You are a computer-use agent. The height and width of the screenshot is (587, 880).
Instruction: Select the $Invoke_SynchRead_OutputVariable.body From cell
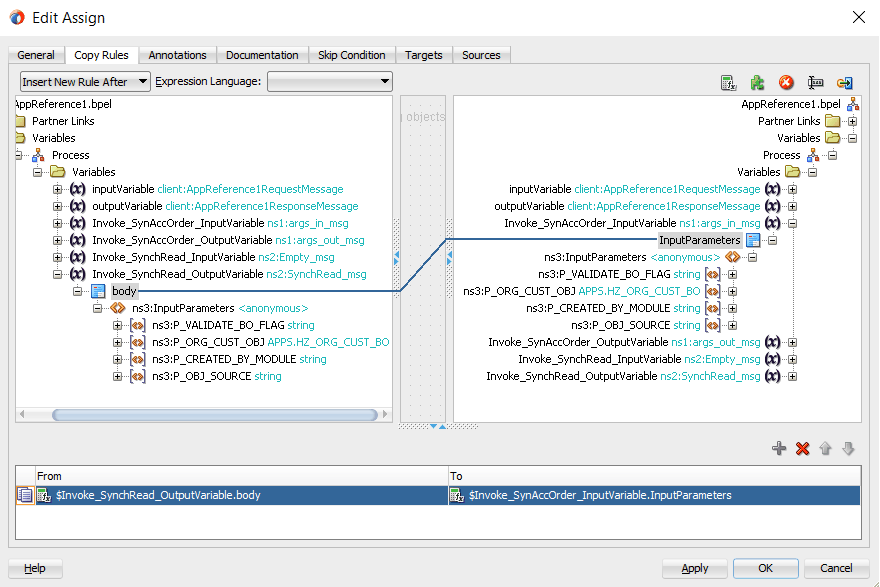[241, 495]
